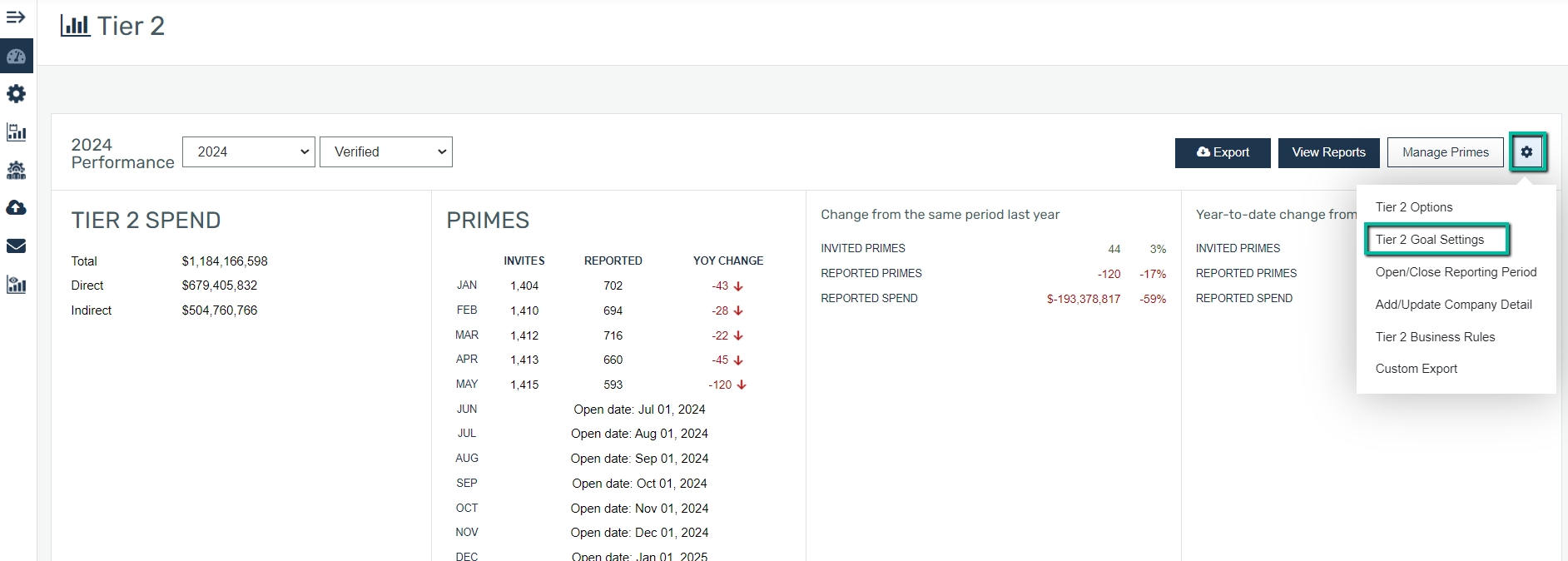Open the Verified status dropdown
This screenshot has width=1568, height=561.
[386, 152]
